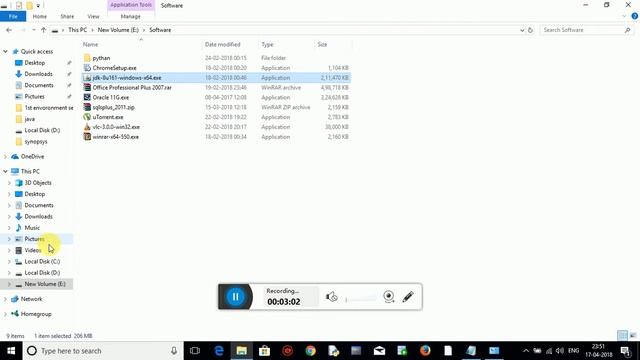Go to This PC in the breadcrumb

click(x=78, y=30)
